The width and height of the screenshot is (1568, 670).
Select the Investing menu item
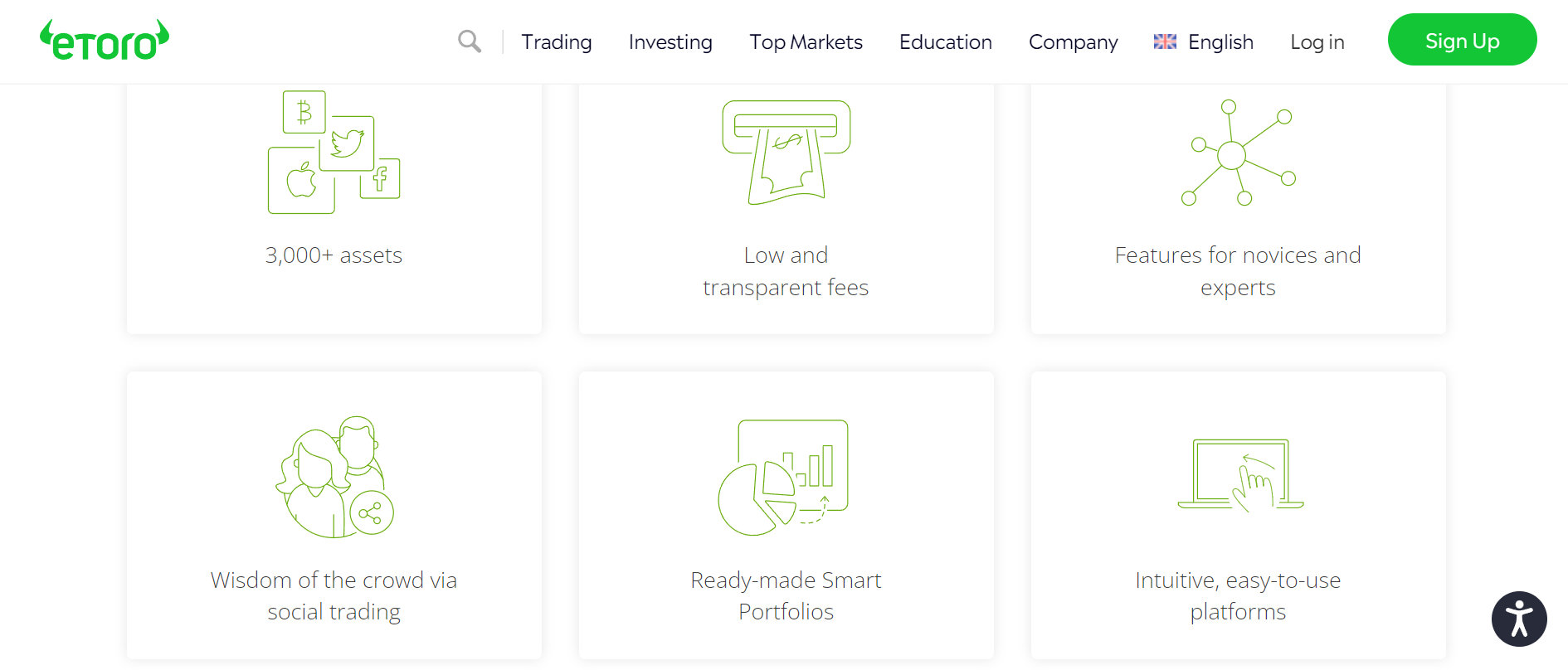pos(670,41)
